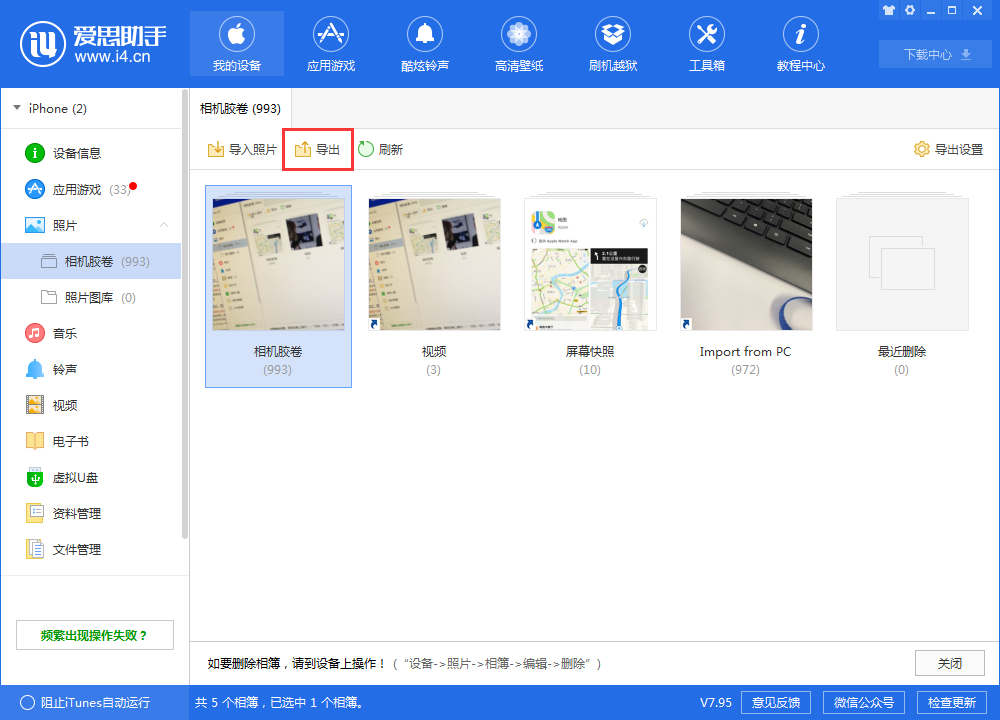Screen dimensions: 1000x720
Task: Open the 屏幕快照 album thumbnail
Action: click(x=590, y=263)
